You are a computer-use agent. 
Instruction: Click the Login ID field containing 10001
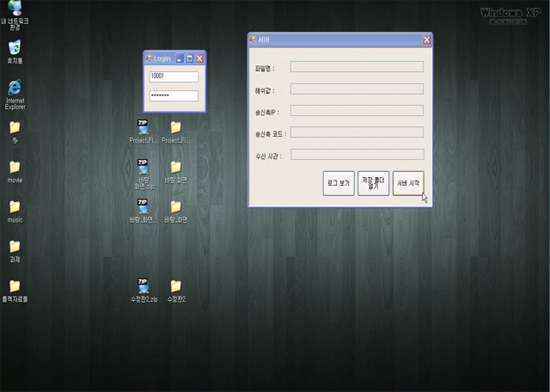point(174,76)
